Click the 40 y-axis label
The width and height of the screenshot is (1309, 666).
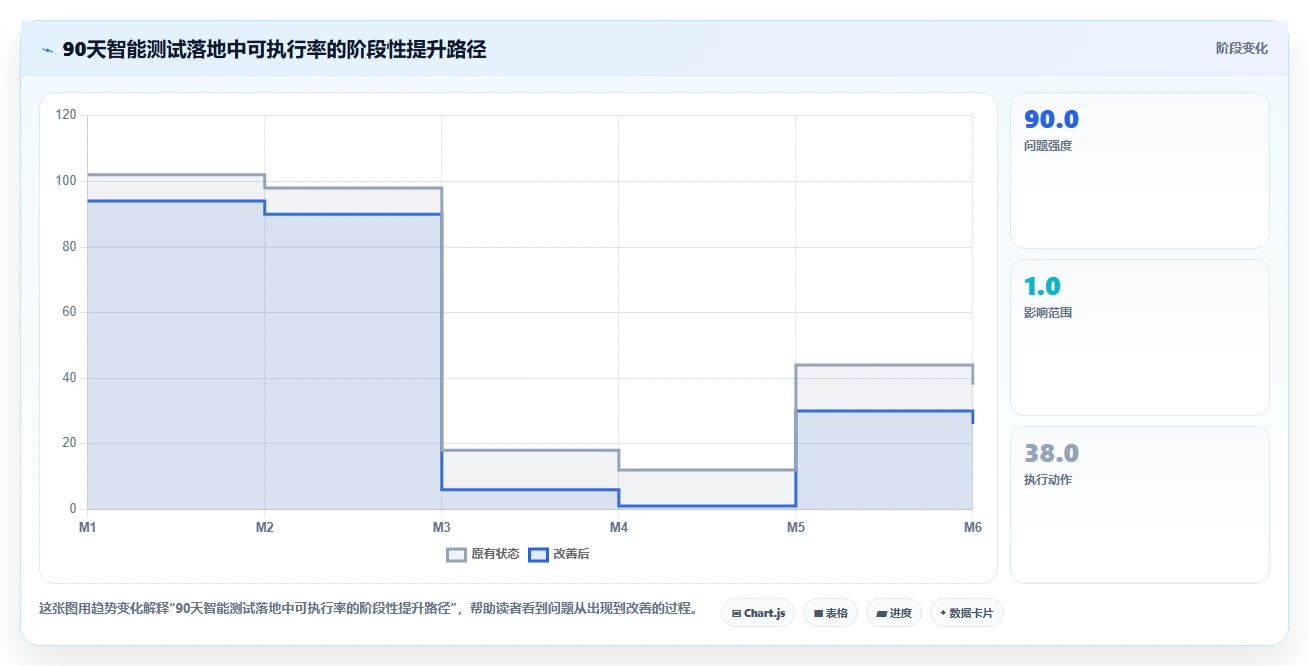point(69,378)
